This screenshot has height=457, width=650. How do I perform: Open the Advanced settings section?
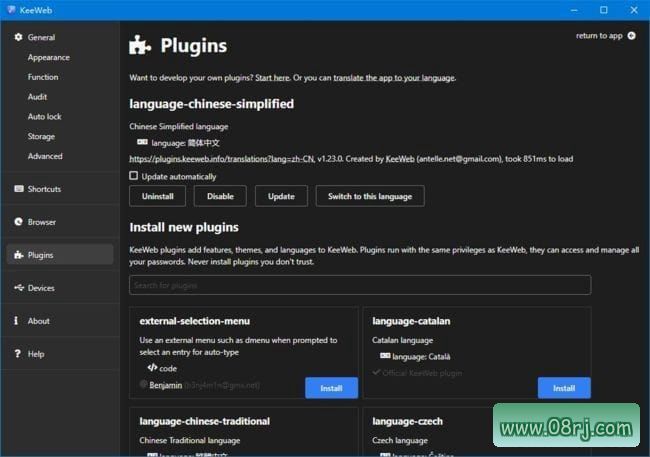(45, 156)
